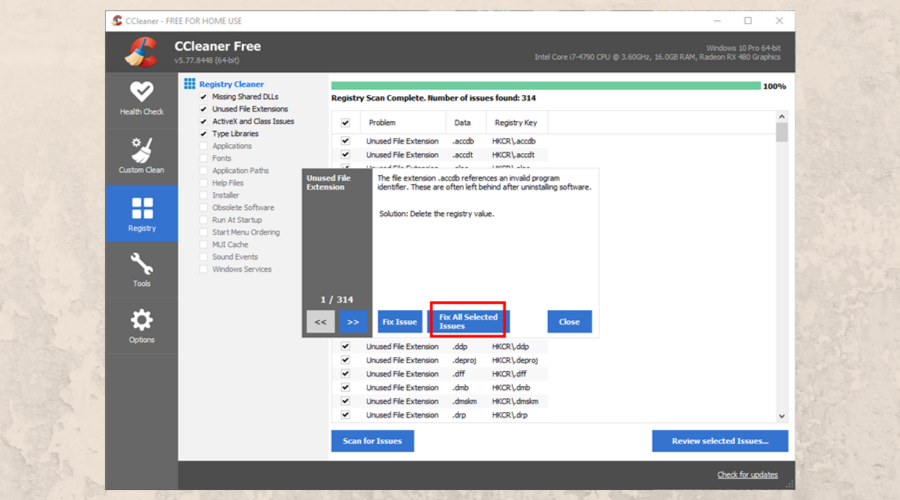Screen dimensions: 900x500
Task: Go to previous issue with << button
Action: click(320, 322)
